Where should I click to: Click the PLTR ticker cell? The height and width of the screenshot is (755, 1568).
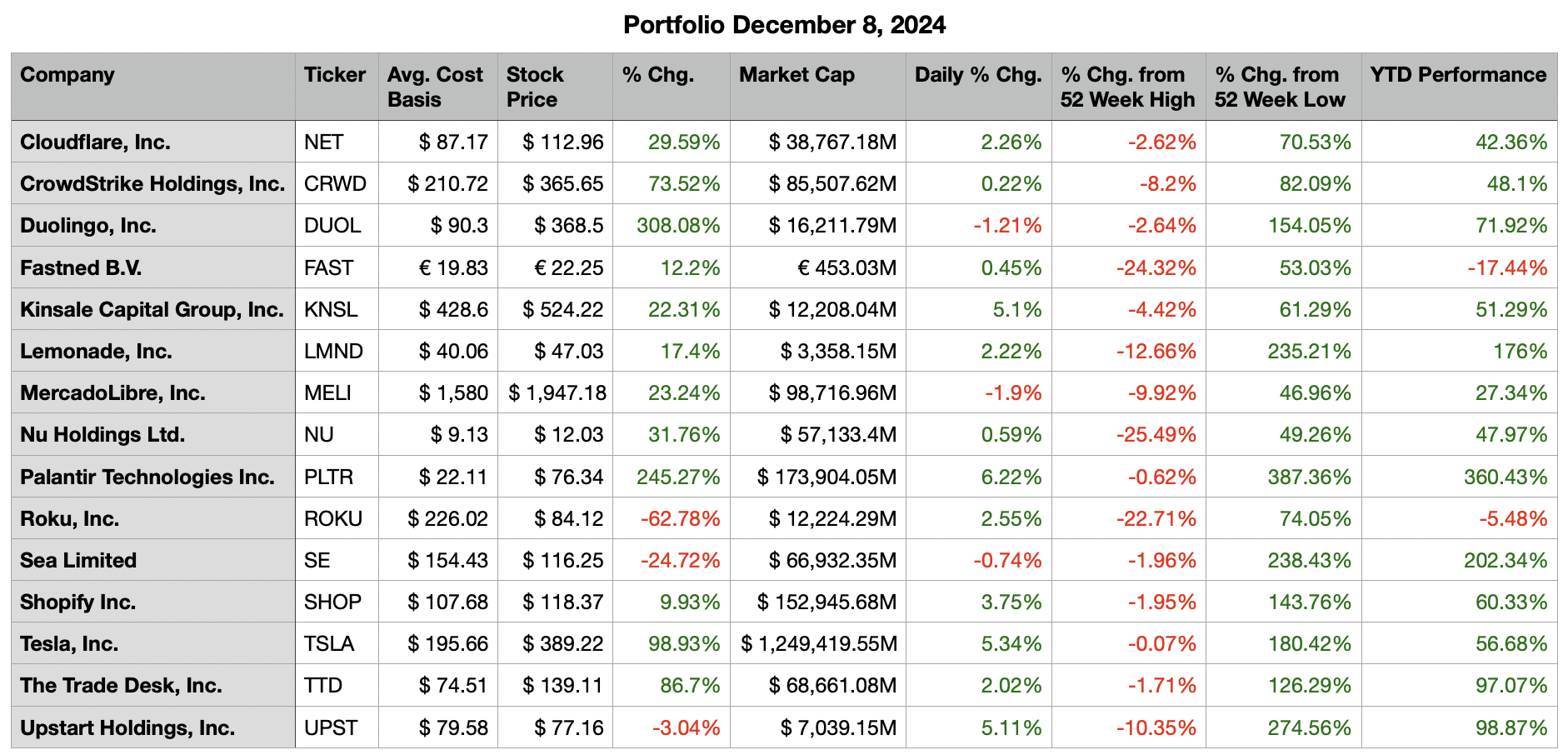(x=328, y=477)
